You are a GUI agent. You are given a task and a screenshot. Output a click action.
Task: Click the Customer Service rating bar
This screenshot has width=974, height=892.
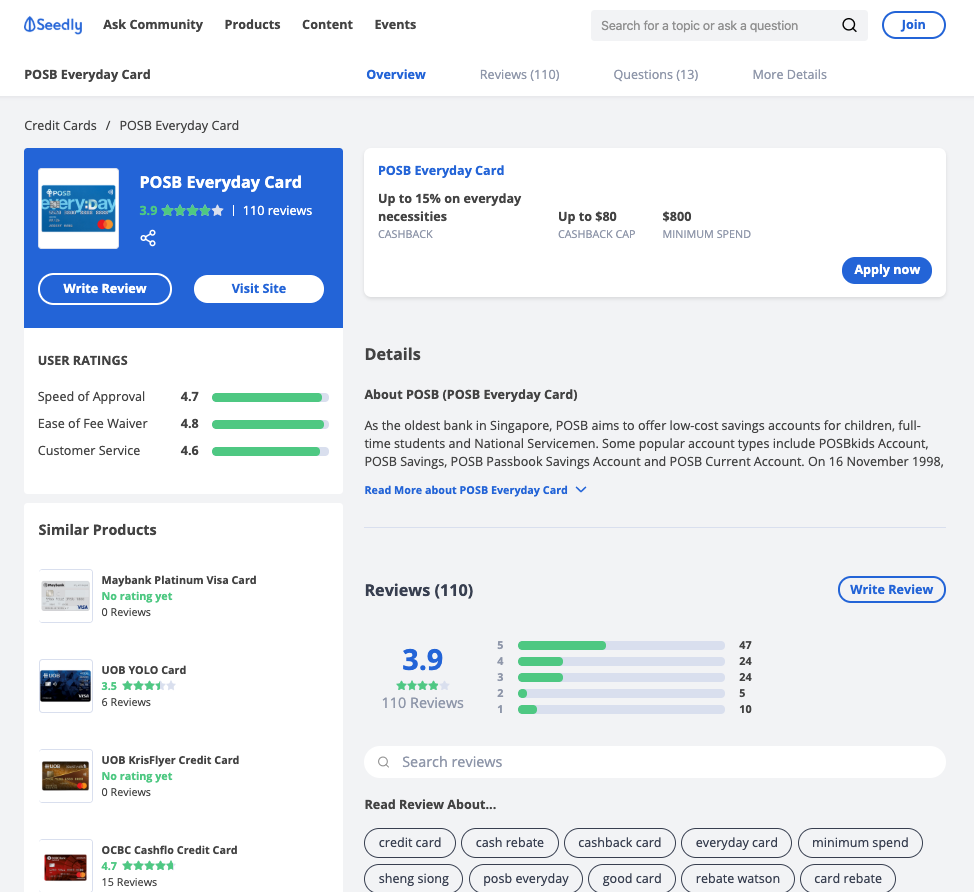point(270,452)
